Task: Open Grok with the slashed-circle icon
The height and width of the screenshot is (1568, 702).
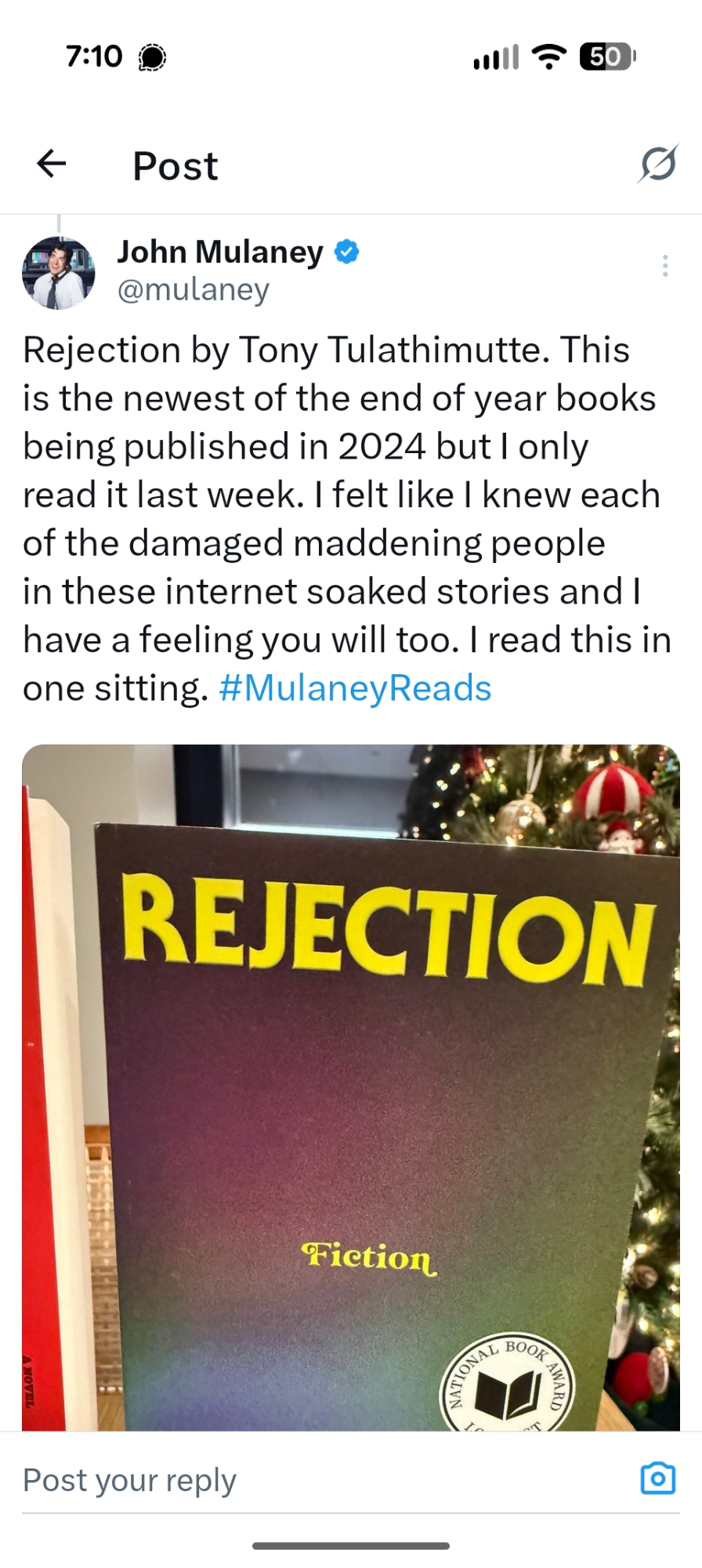Action: point(657,164)
